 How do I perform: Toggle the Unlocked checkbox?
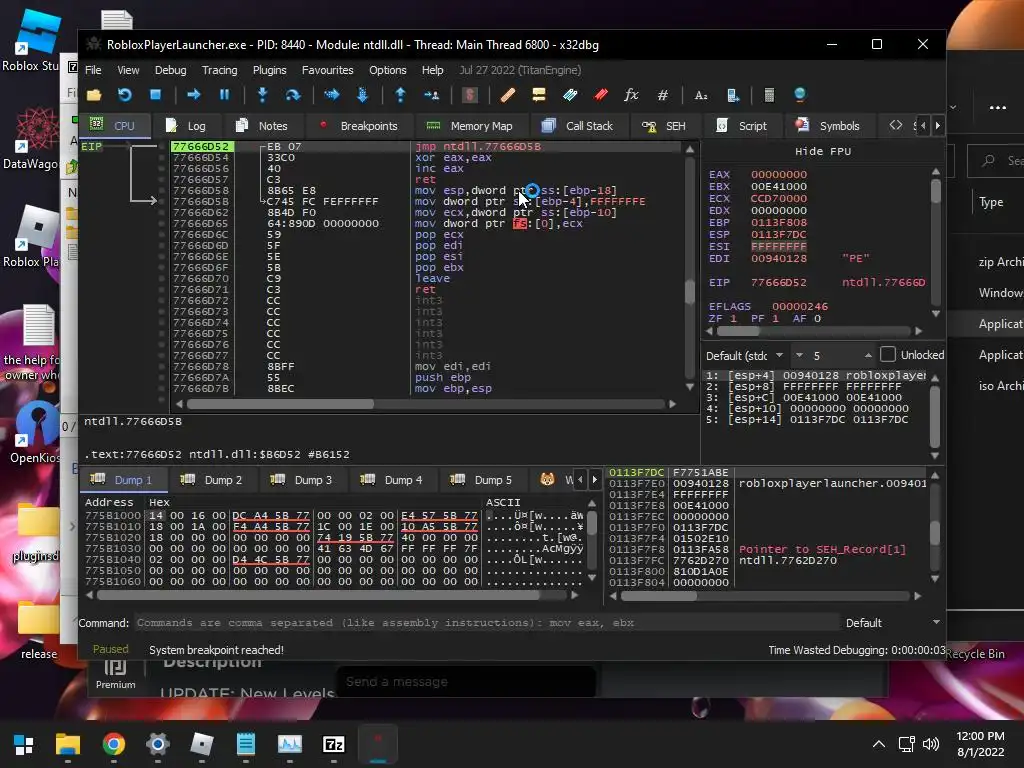pos(888,355)
